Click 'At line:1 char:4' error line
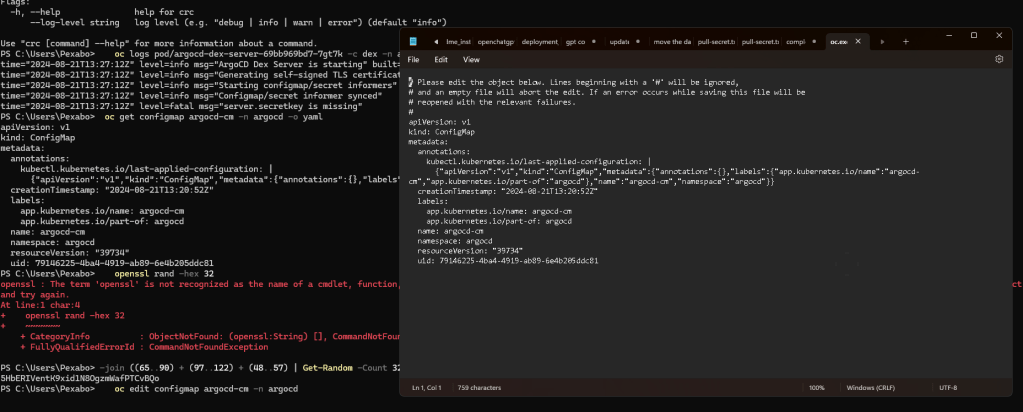The image size is (1023, 412). point(40,305)
